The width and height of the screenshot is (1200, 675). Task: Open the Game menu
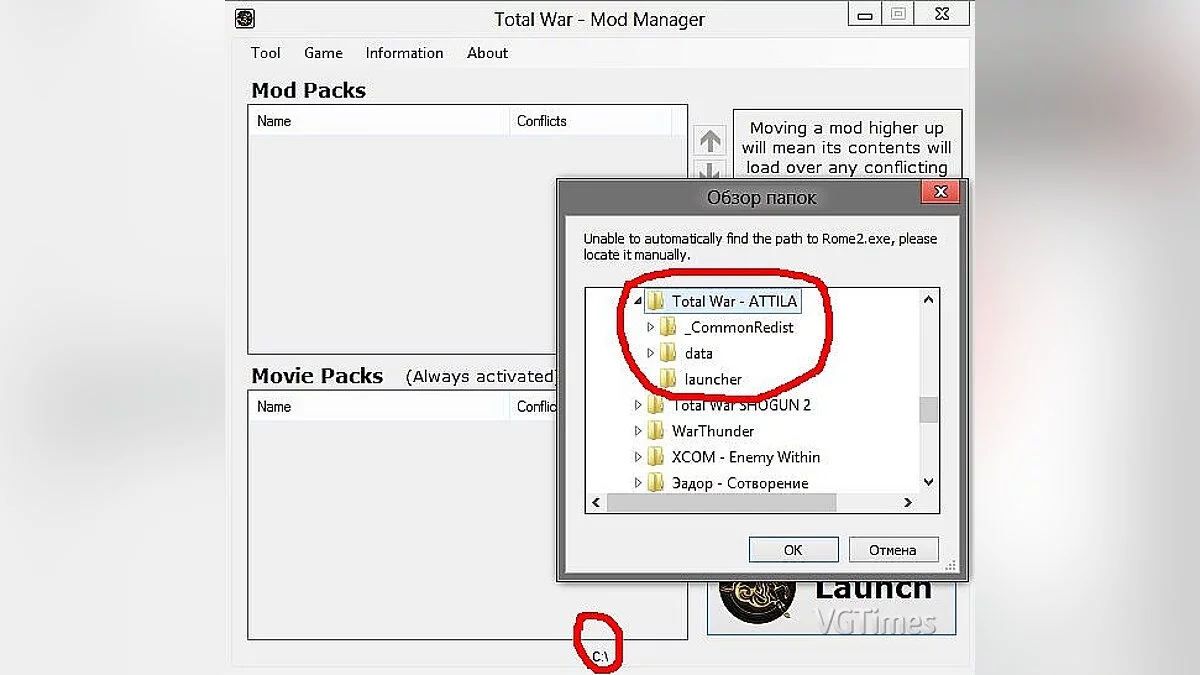point(323,53)
